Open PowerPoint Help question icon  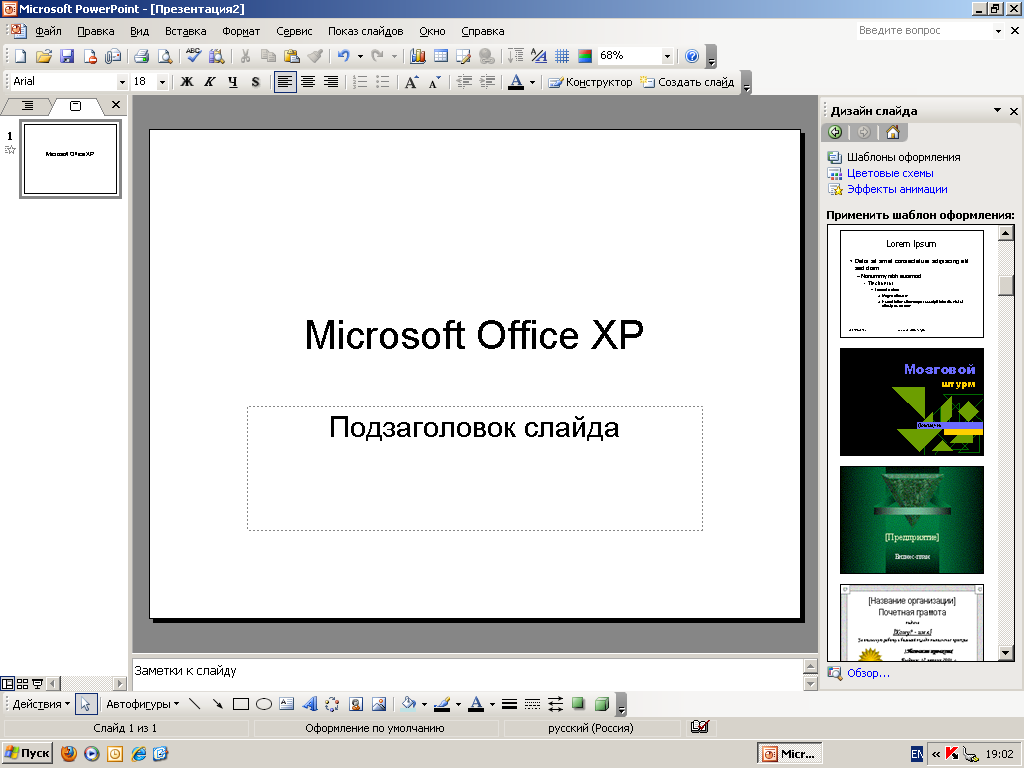(692, 57)
